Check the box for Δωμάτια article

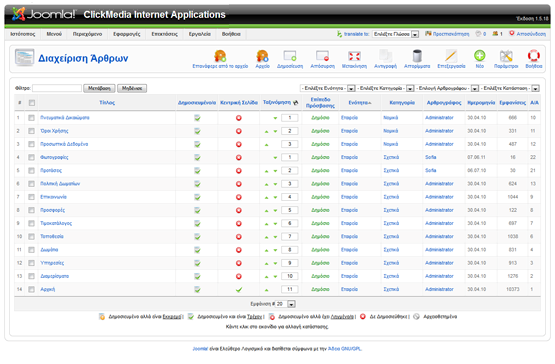[x=32, y=250]
